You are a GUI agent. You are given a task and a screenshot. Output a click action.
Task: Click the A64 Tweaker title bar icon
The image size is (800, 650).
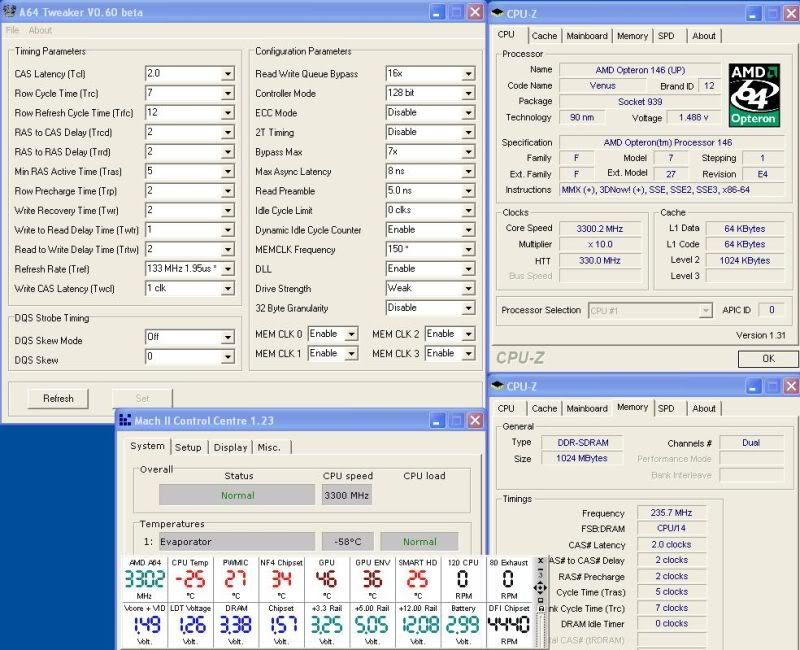pos(9,11)
